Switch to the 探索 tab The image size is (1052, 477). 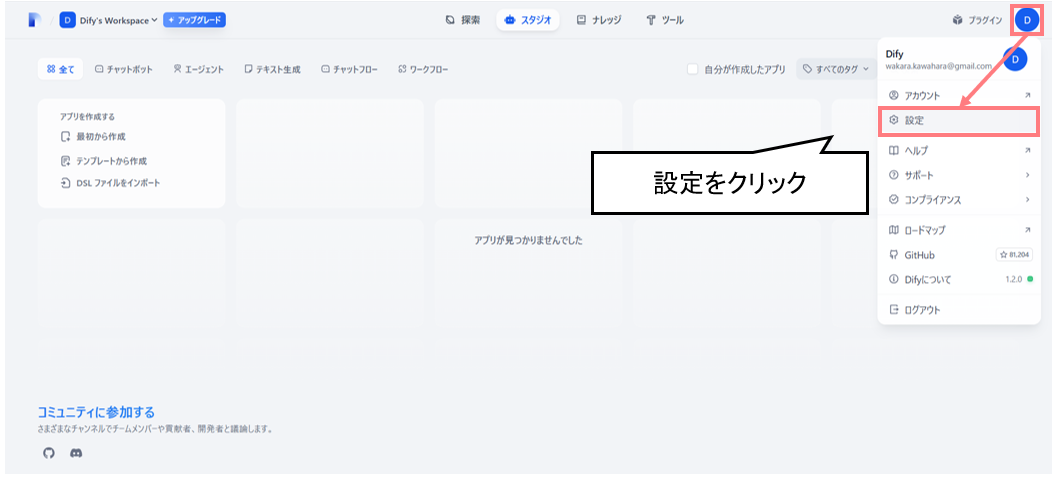tap(463, 20)
